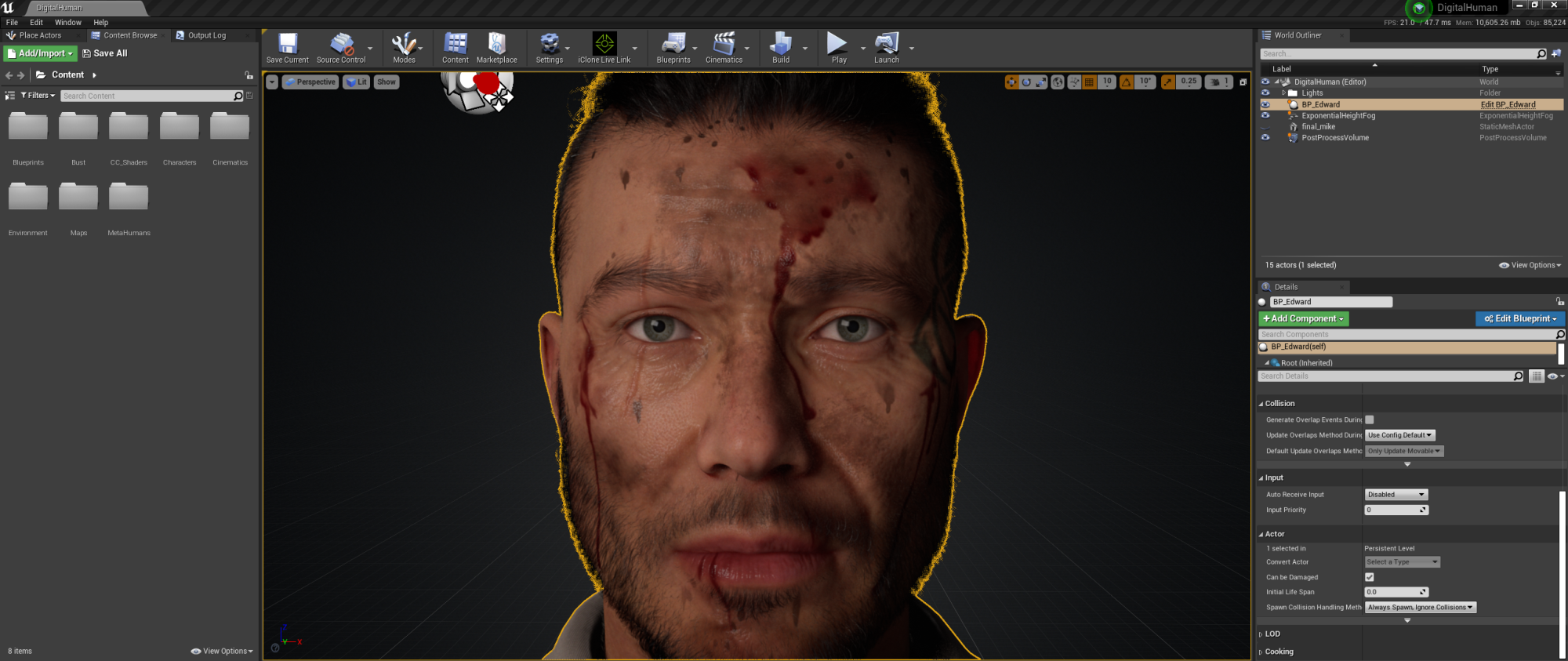Viewport: 1568px width, 661px height.
Task: Open Auto Receive Input Disabled dropdown
Action: point(1396,495)
